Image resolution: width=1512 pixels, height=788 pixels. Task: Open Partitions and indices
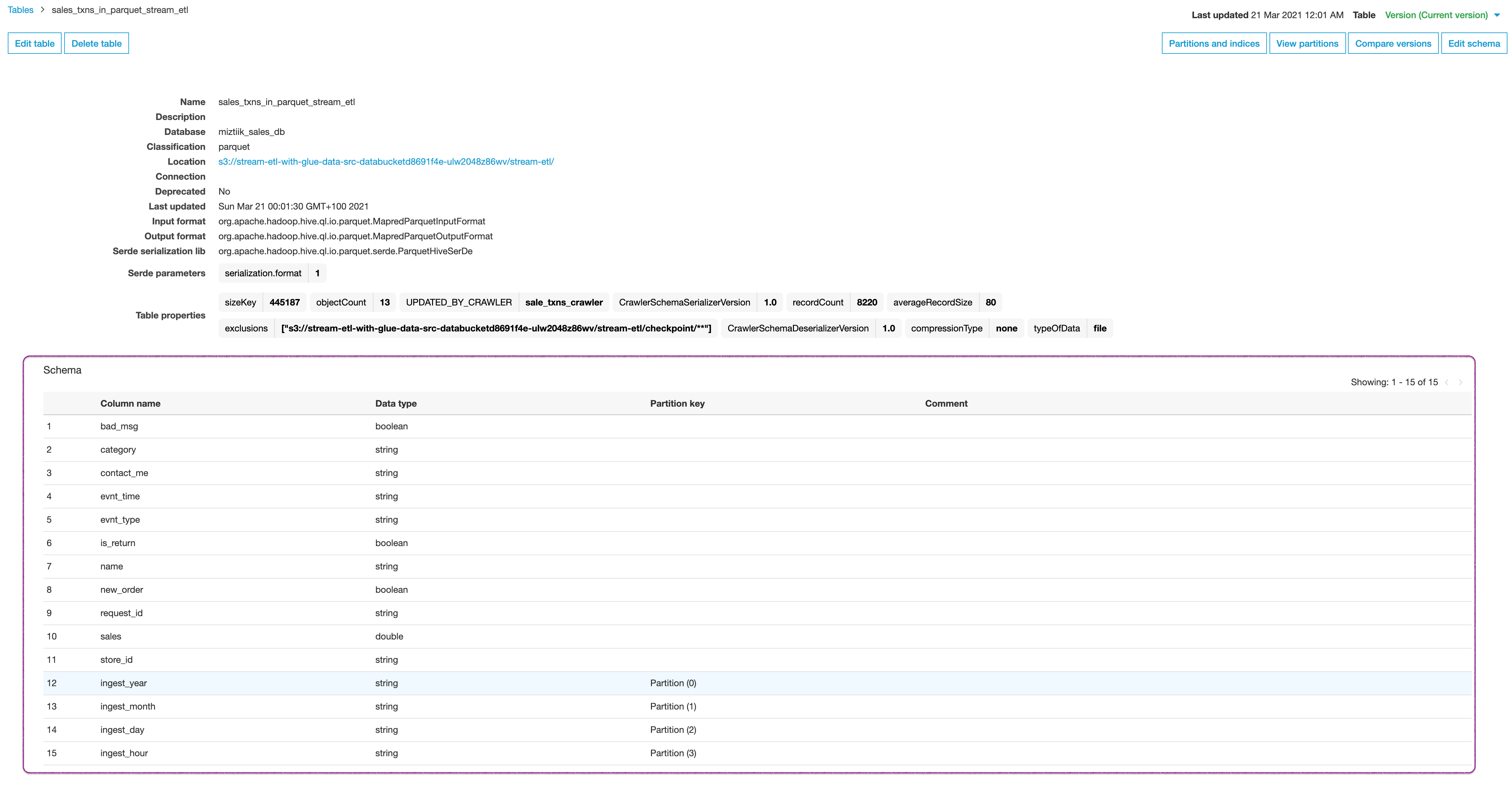click(1214, 43)
